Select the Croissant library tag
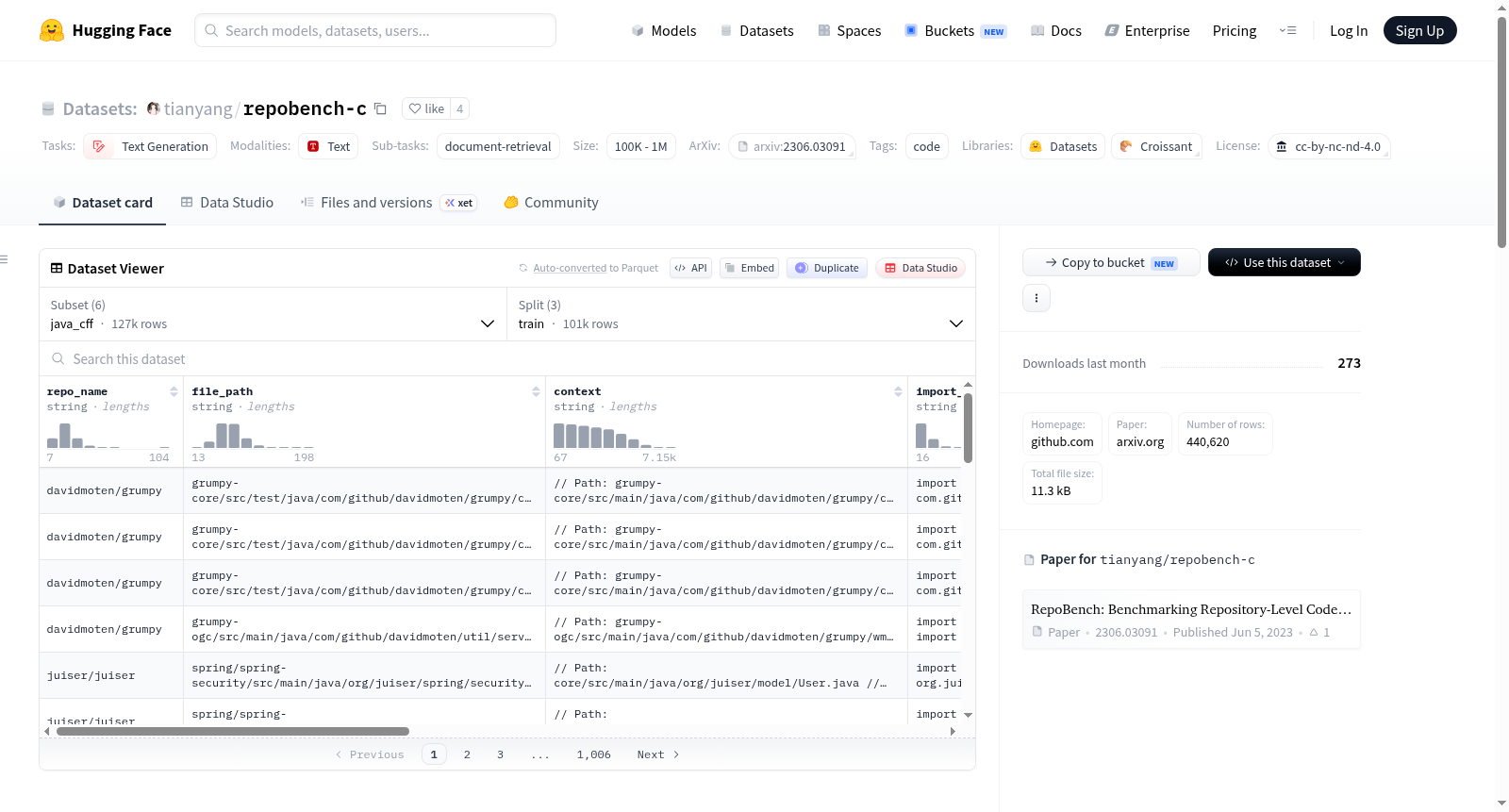This screenshot has width=1509, height=812. [x=1156, y=146]
